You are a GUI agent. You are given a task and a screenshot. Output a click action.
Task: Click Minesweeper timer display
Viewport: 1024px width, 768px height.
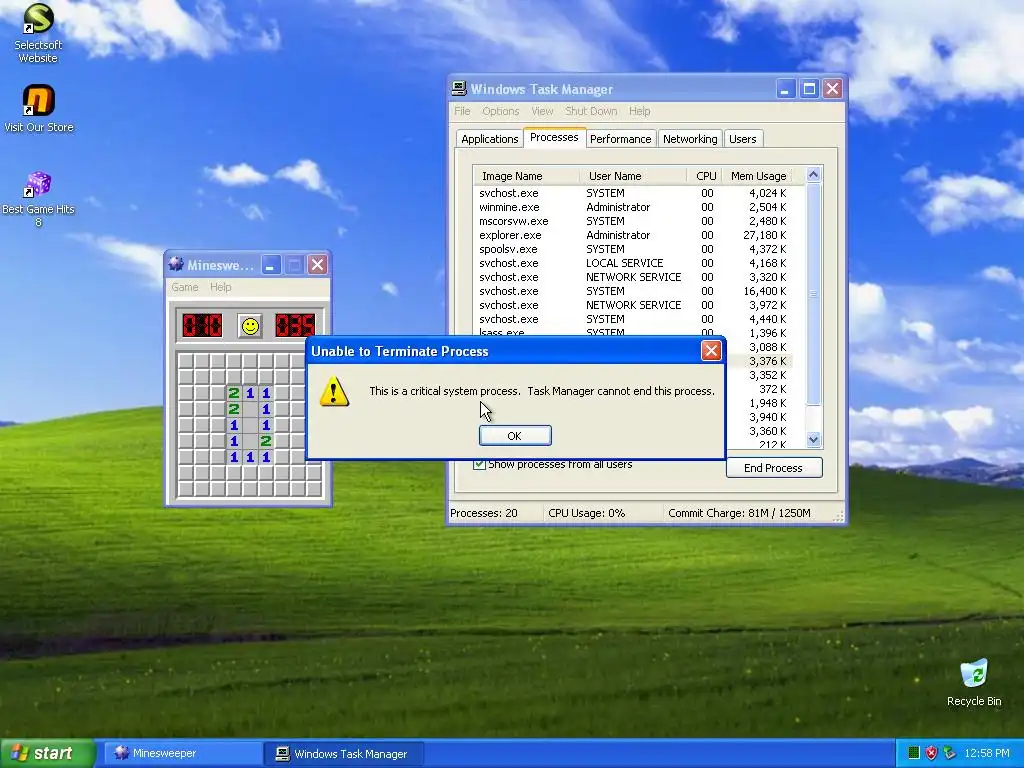[295, 325]
